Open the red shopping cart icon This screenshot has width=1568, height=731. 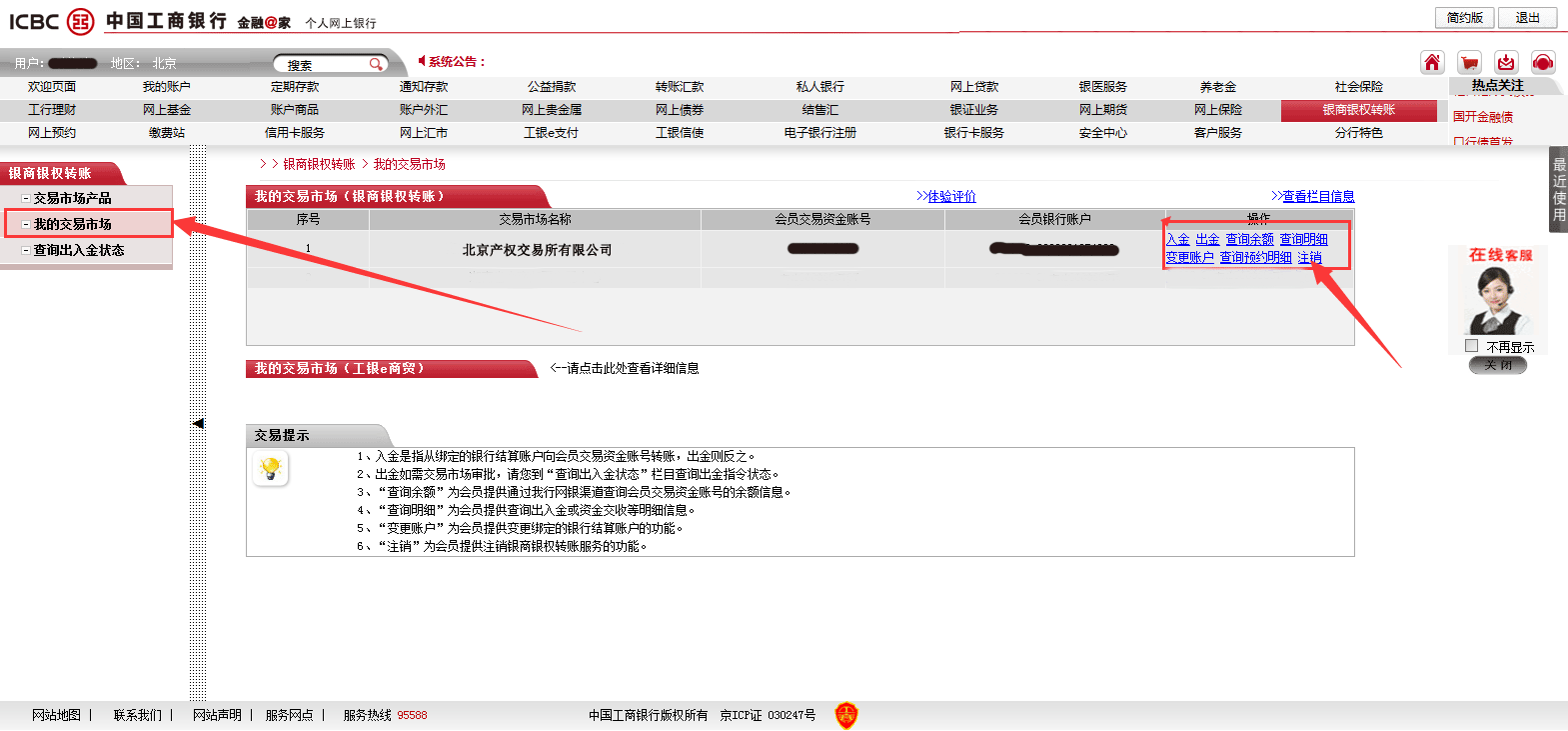[1469, 63]
